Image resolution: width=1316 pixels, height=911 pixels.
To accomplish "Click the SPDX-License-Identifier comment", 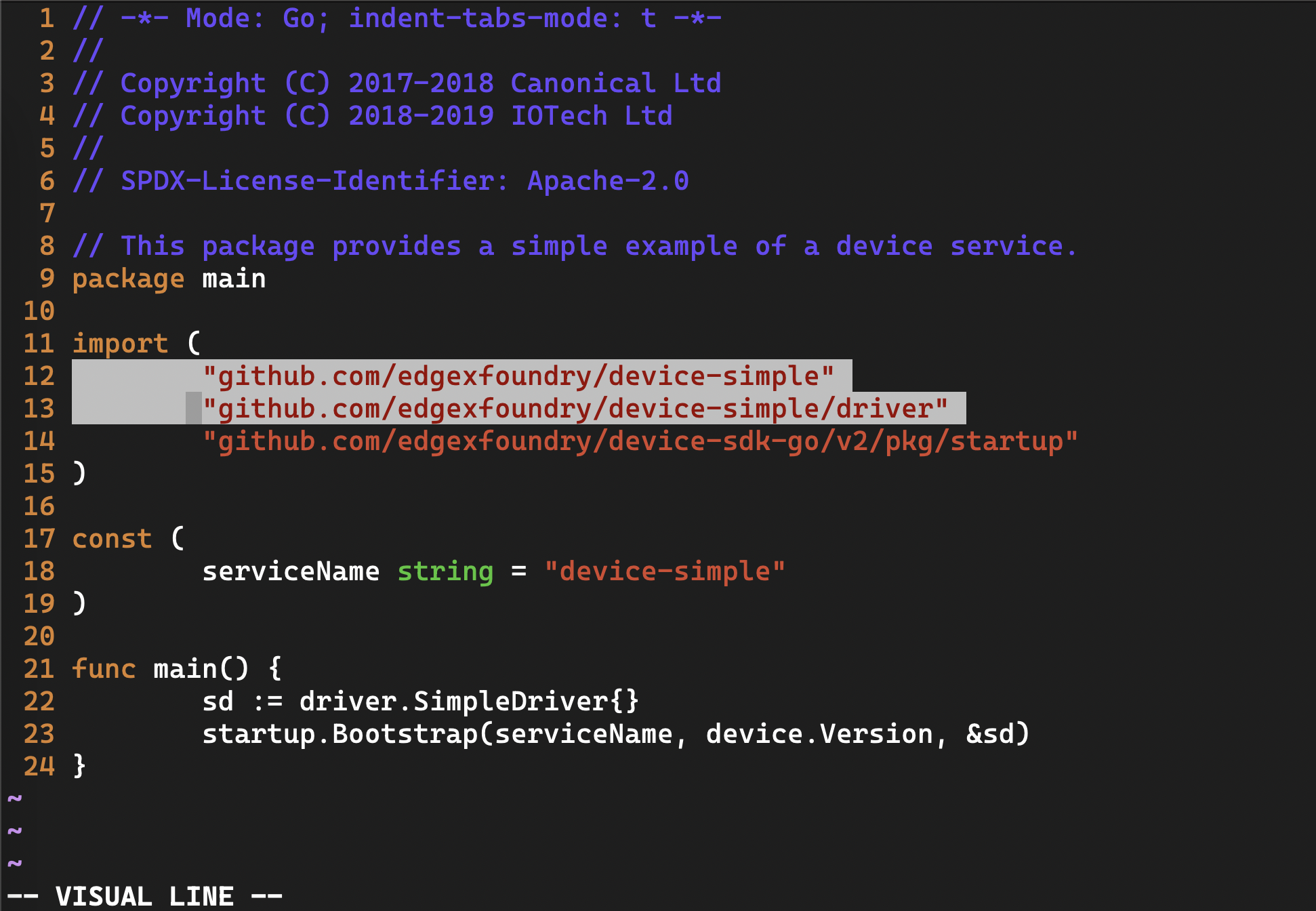I will (380, 181).
